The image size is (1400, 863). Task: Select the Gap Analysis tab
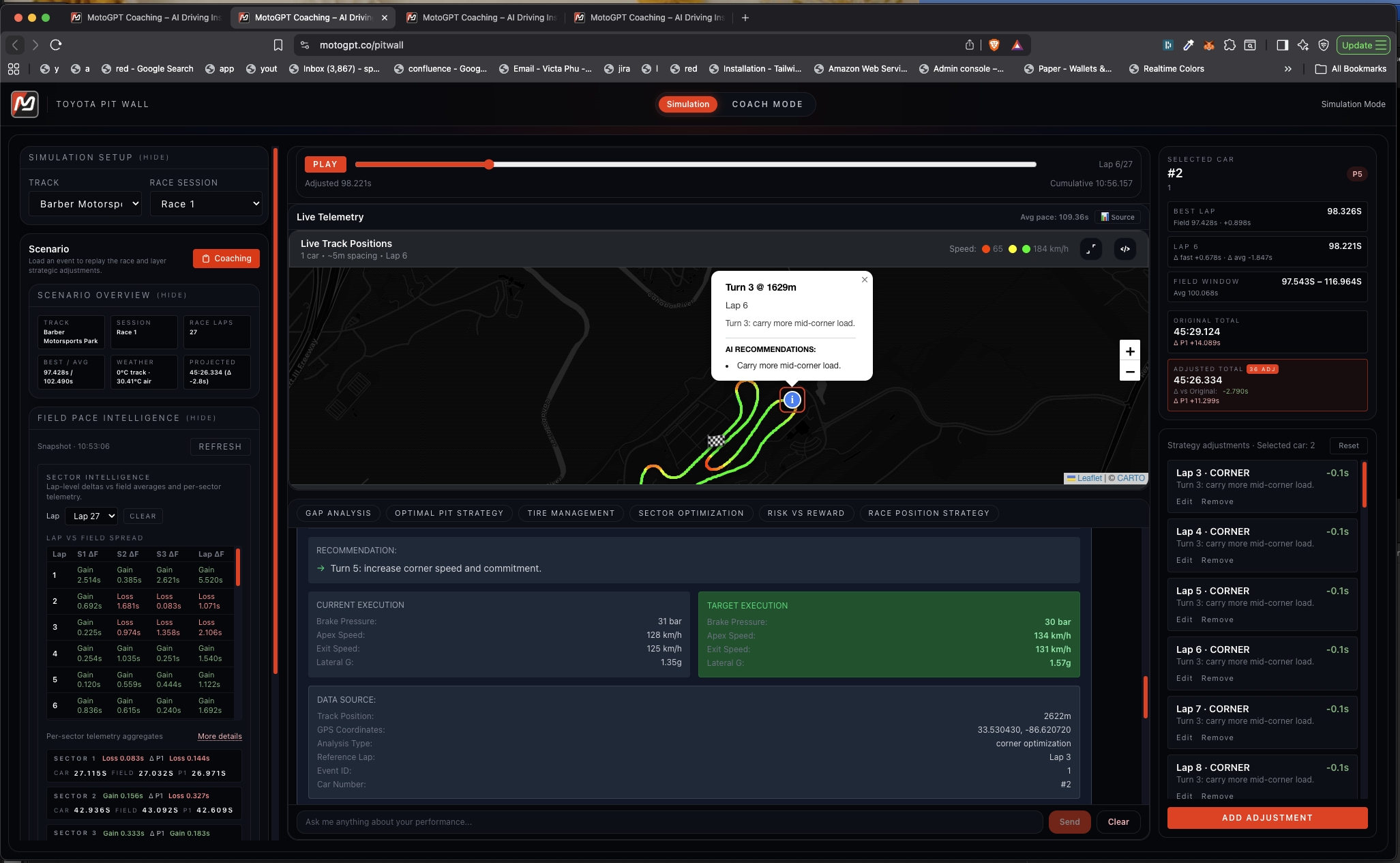(338, 513)
